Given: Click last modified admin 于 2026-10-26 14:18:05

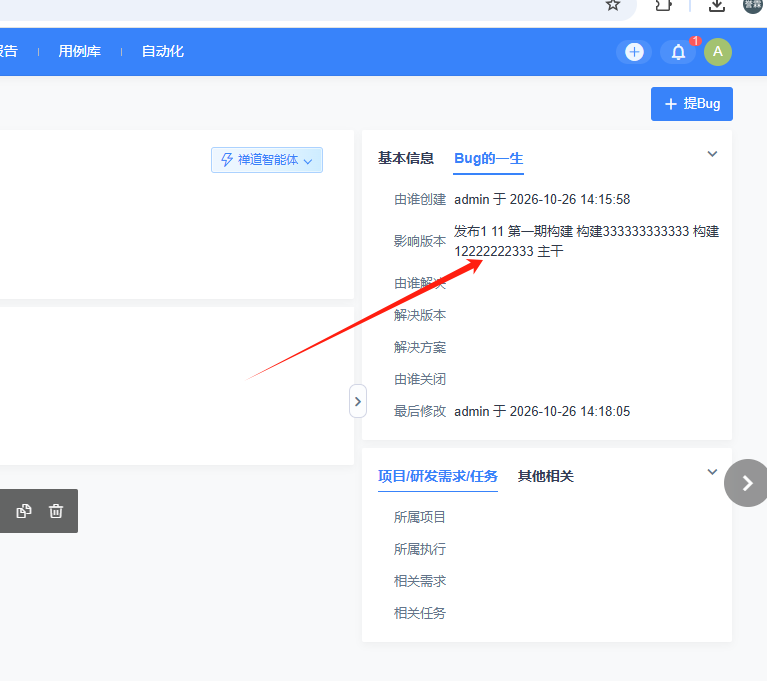Looking at the screenshot, I should click(x=542, y=411).
